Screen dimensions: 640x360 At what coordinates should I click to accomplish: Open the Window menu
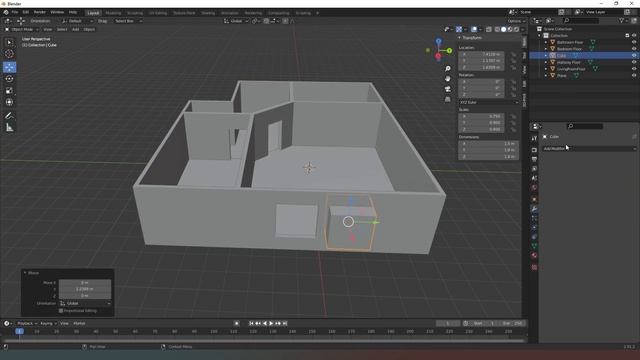[x=57, y=12]
